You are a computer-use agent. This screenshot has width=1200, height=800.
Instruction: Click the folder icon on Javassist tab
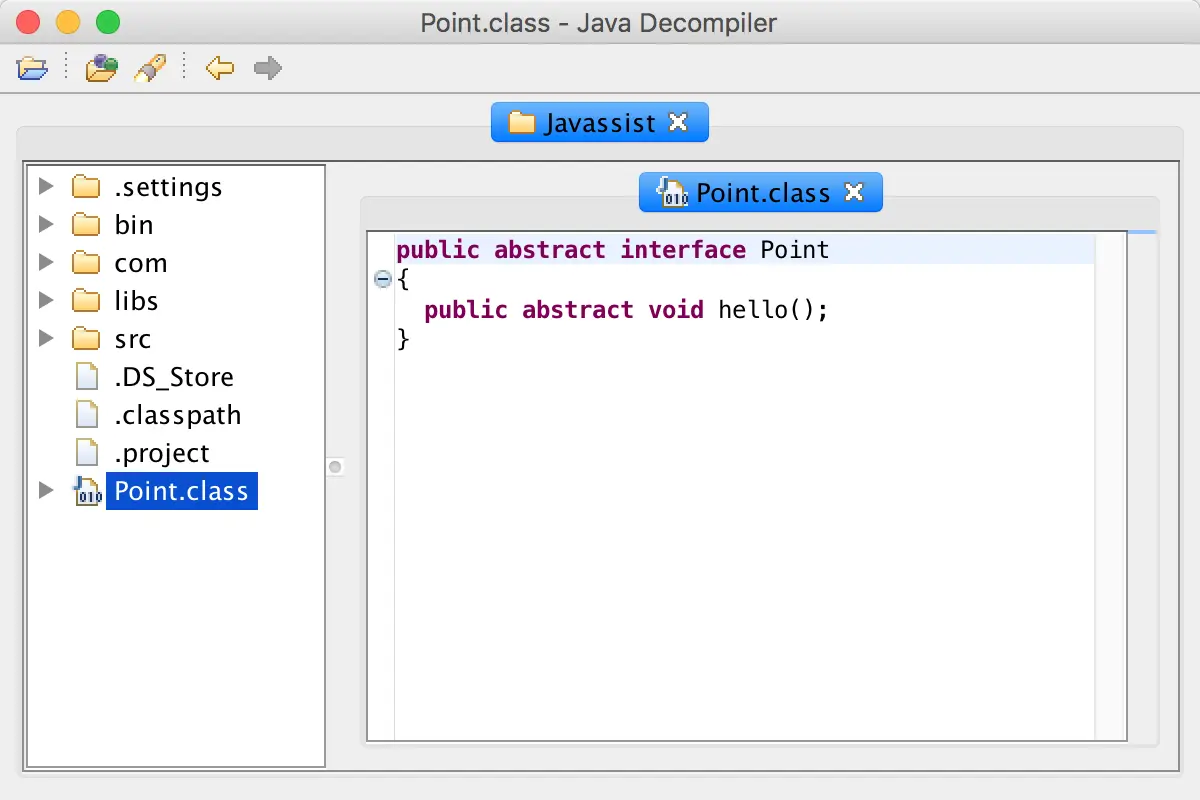(522, 123)
